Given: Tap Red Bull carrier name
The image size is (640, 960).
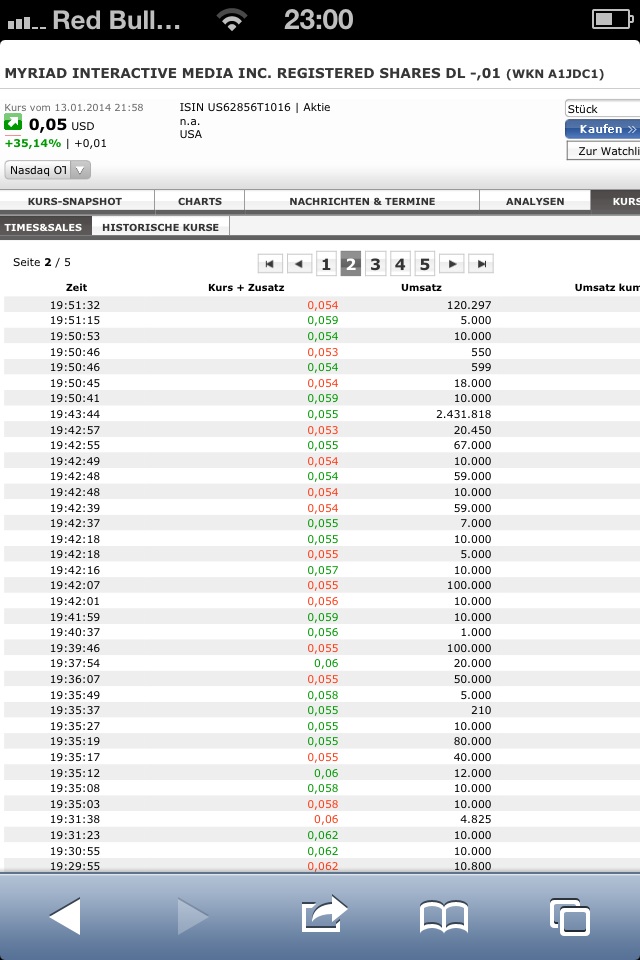Looking at the screenshot, I should tap(116, 20).
